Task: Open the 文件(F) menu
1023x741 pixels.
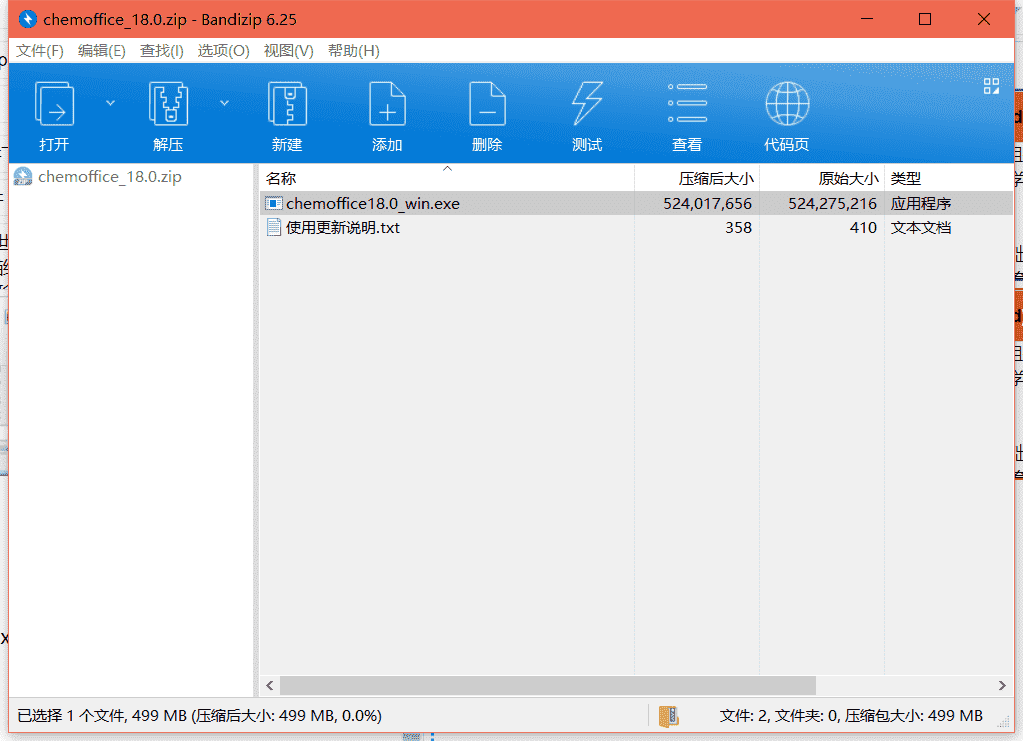Action: click(40, 51)
